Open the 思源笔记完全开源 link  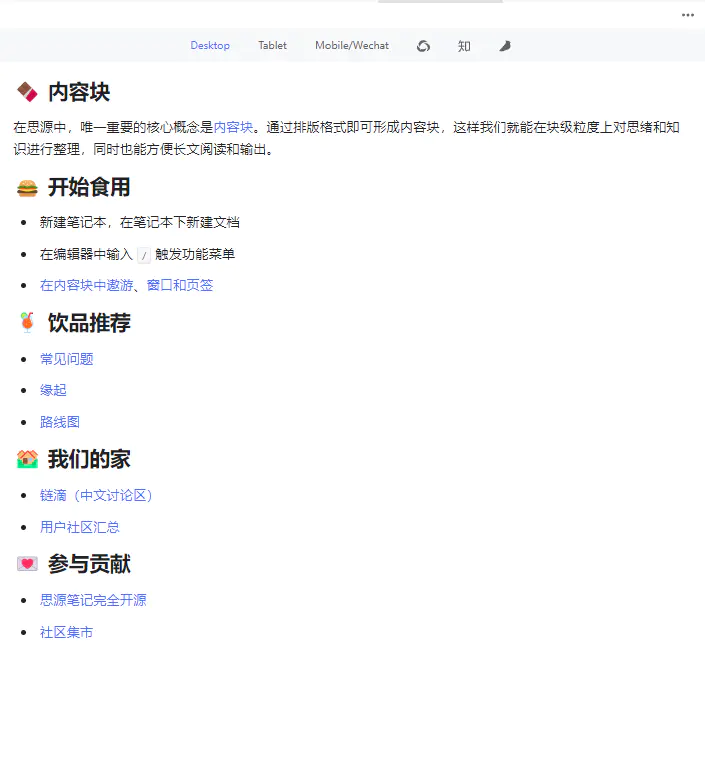pos(93,600)
